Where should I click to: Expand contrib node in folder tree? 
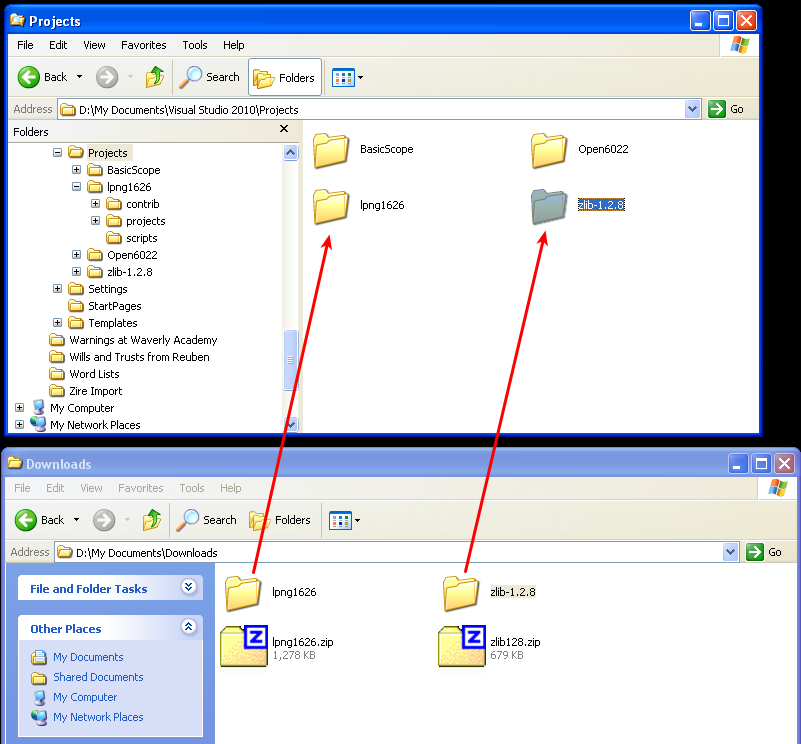[96, 203]
